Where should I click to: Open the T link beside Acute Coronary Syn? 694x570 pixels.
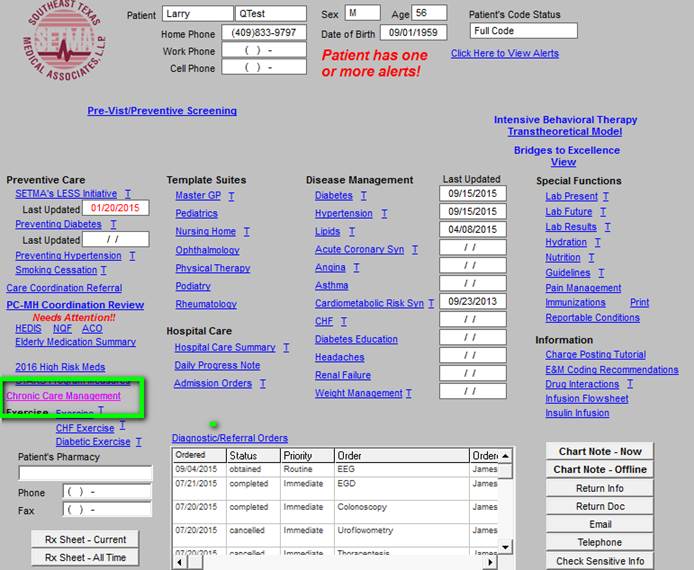tap(415, 250)
